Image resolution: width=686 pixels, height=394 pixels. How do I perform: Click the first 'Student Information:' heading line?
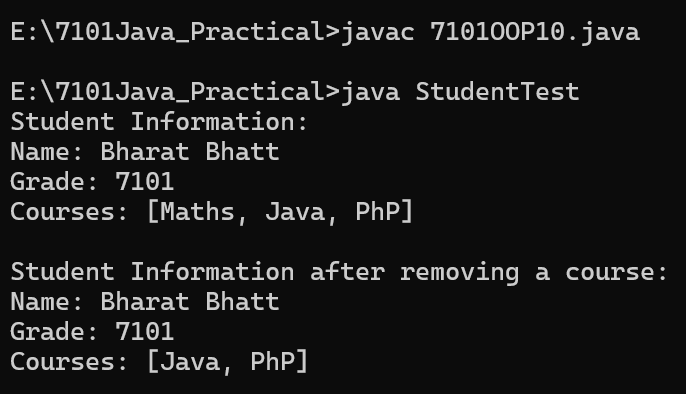(x=159, y=122)
